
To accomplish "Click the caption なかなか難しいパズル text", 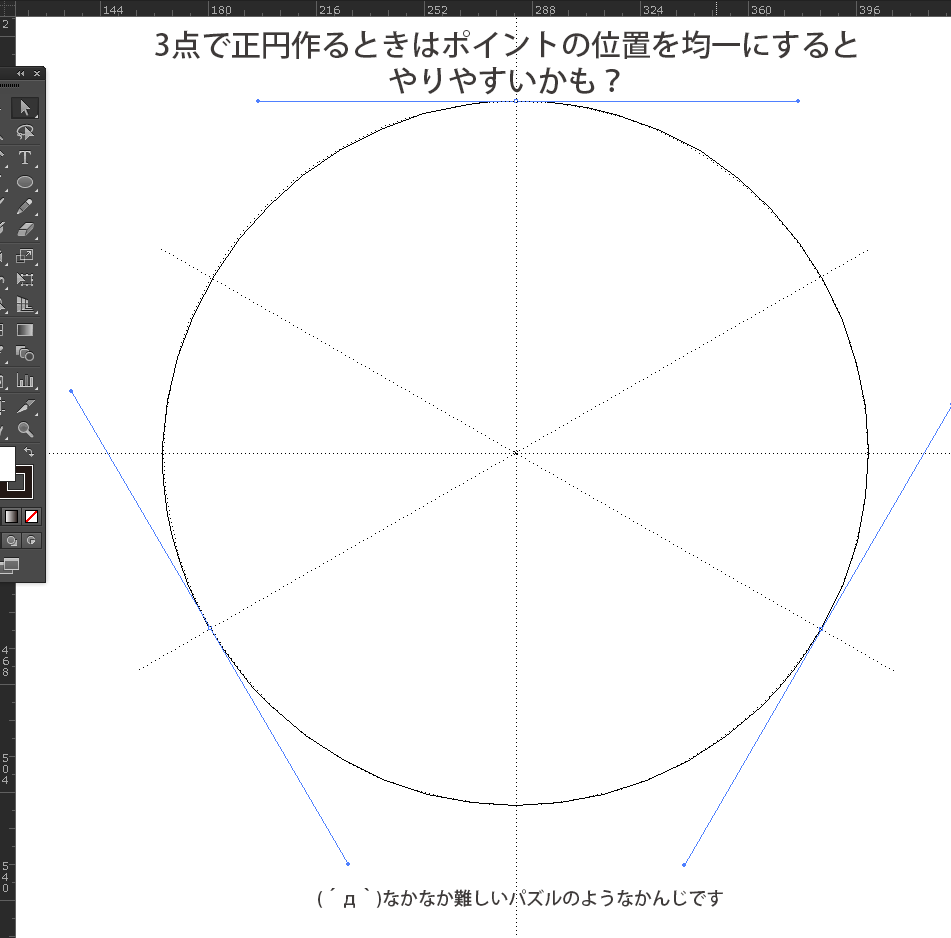I will tap(520, 897).
